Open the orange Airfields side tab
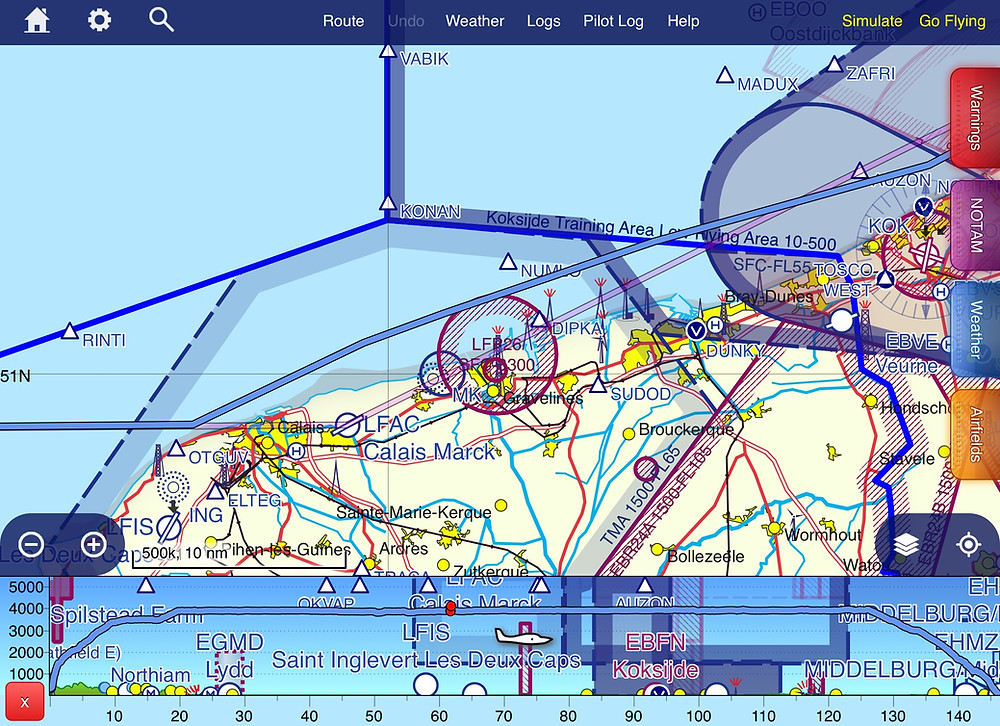1000x726 pixels. click(975, 434)
